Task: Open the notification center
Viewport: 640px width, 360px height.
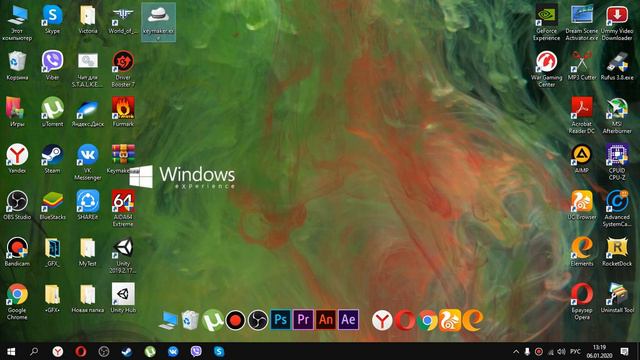Action: pos(624,351)
